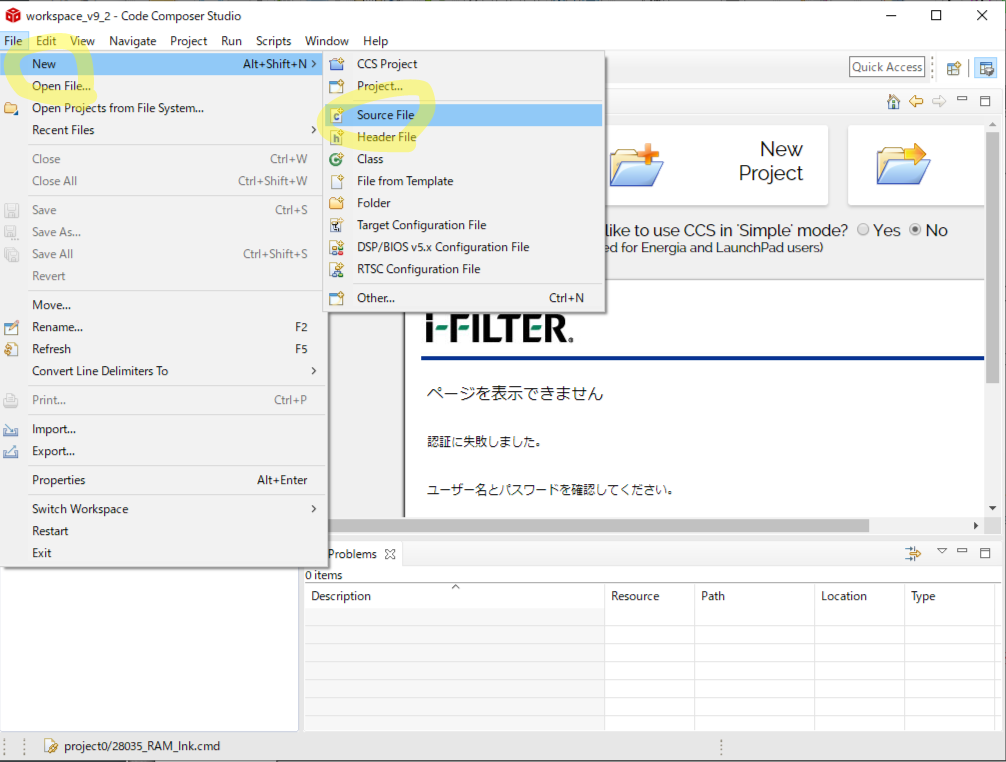Click the Quick Access search field
The height and width of the screenshot is (762, 1006).
887,67
